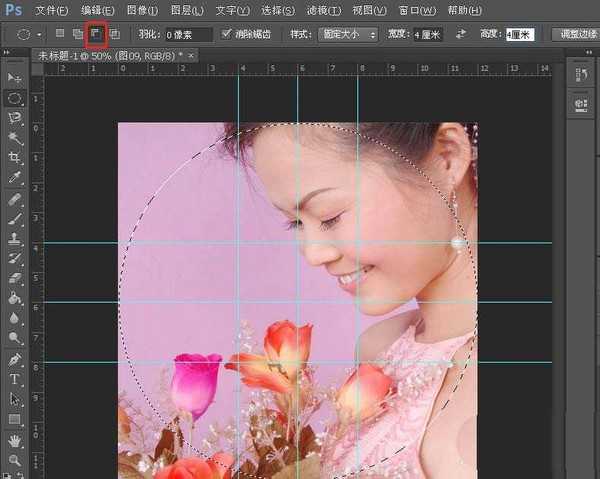600x479 pixels.
Task: Choose the New Selection mode button
Action: pos(60,34)
